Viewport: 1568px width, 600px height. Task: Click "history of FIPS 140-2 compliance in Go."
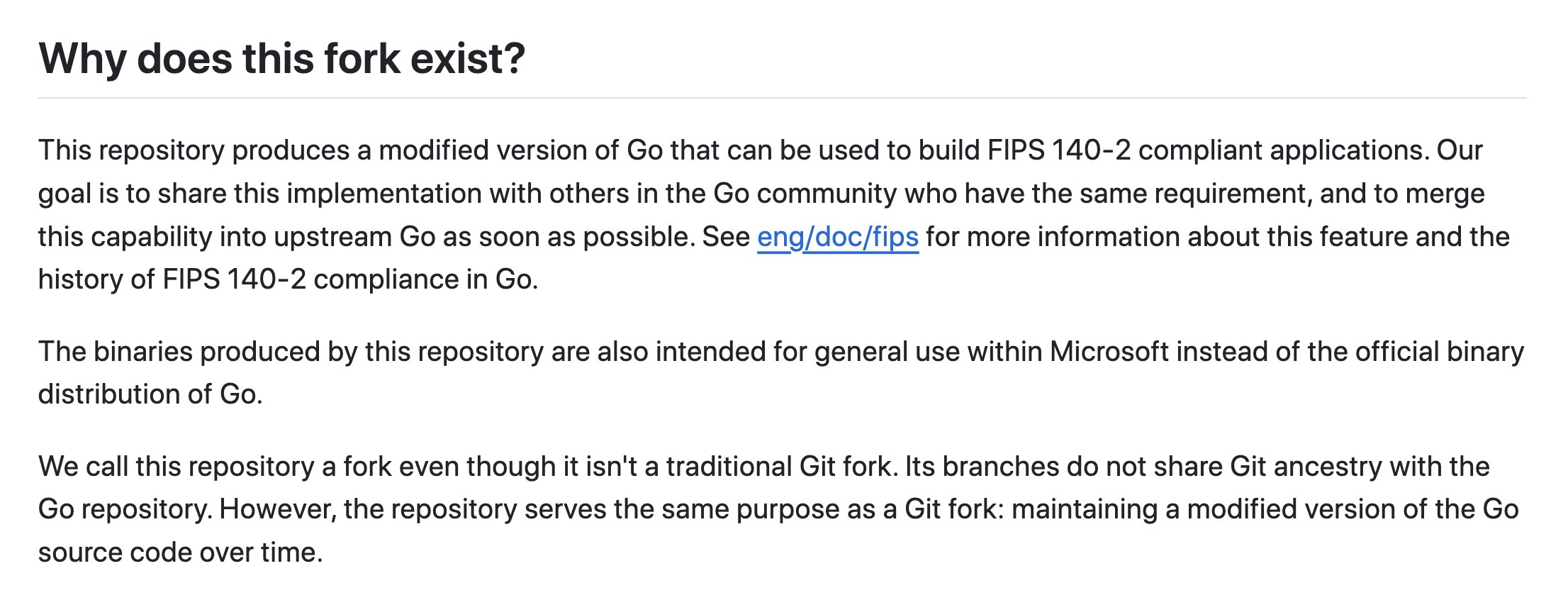(x=289, y=279)
